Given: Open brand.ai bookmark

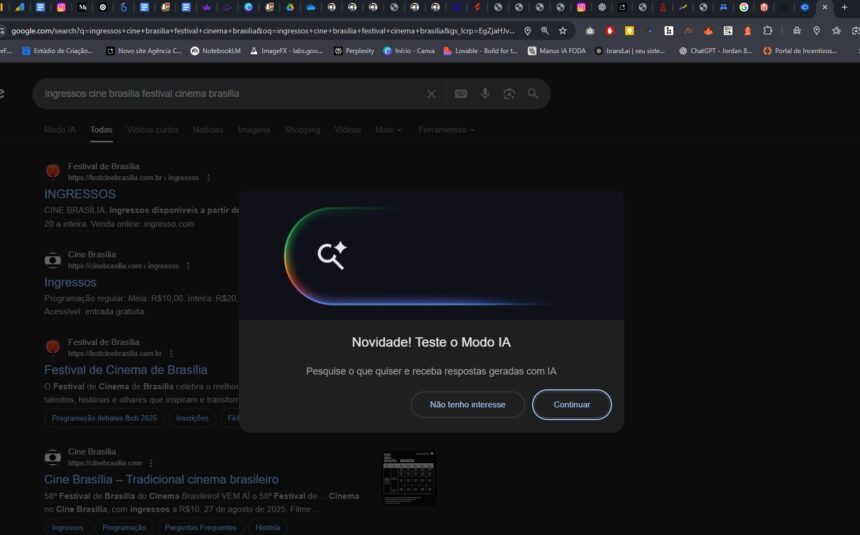Looking at the screenshot, I should pos(630,51).
